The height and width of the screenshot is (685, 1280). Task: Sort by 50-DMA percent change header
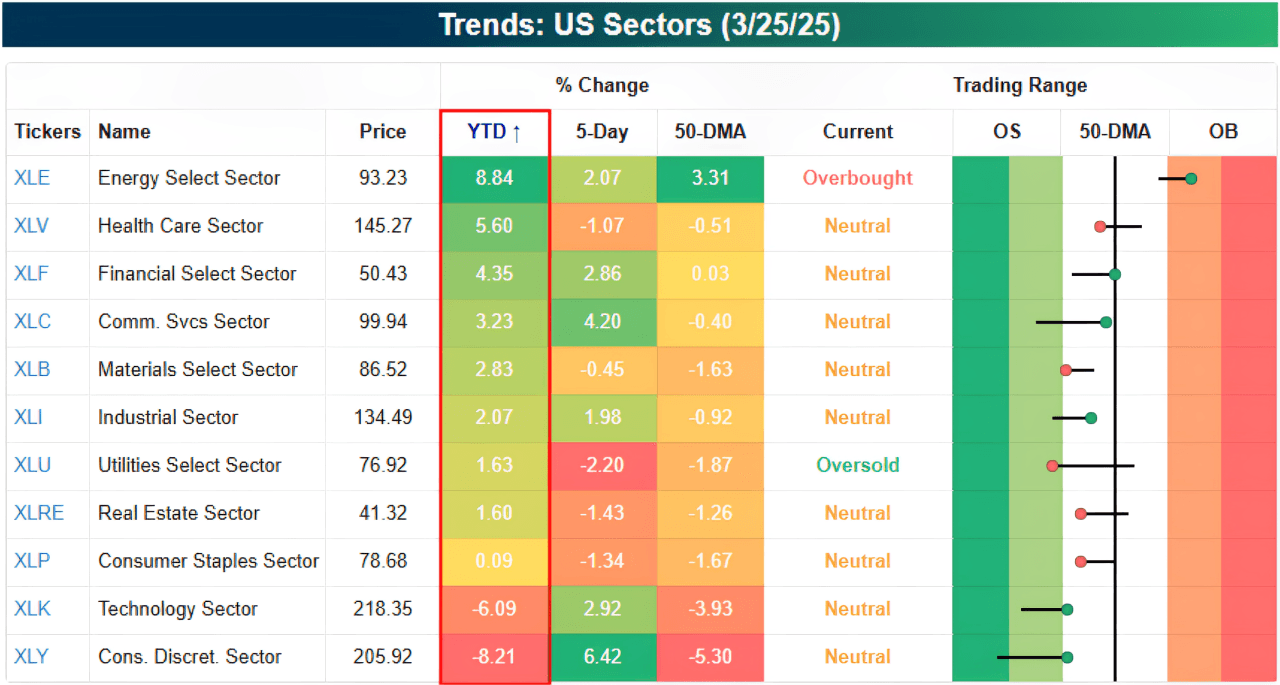(x=711, y=132)
